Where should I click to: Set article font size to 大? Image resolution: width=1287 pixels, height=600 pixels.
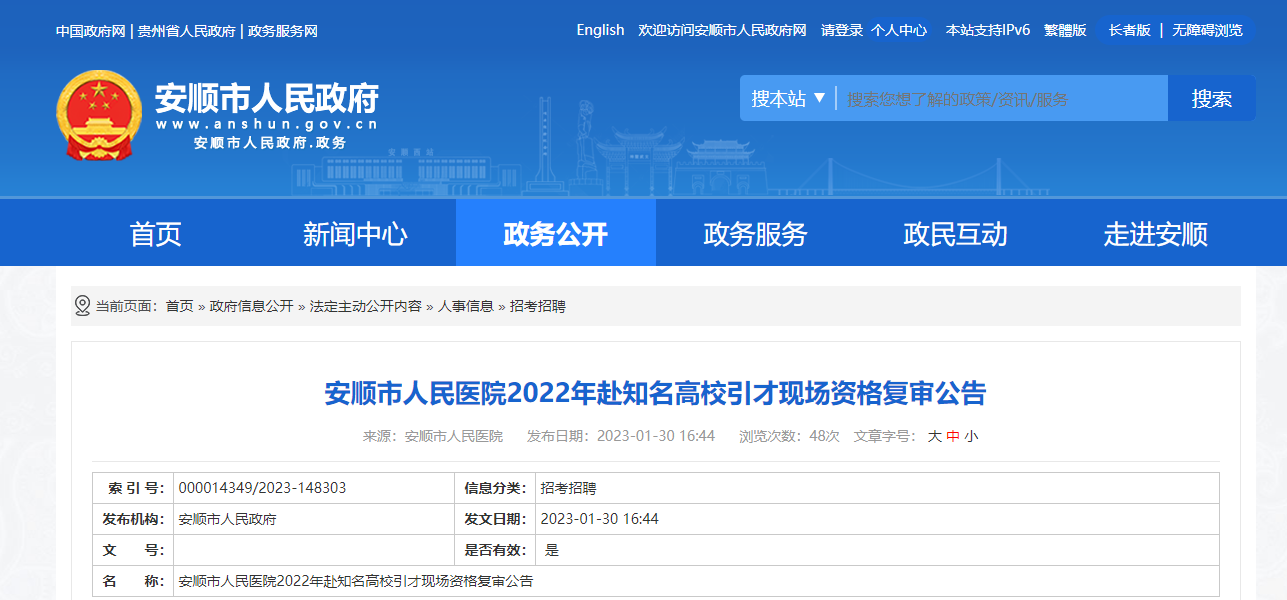click(934, 436)
